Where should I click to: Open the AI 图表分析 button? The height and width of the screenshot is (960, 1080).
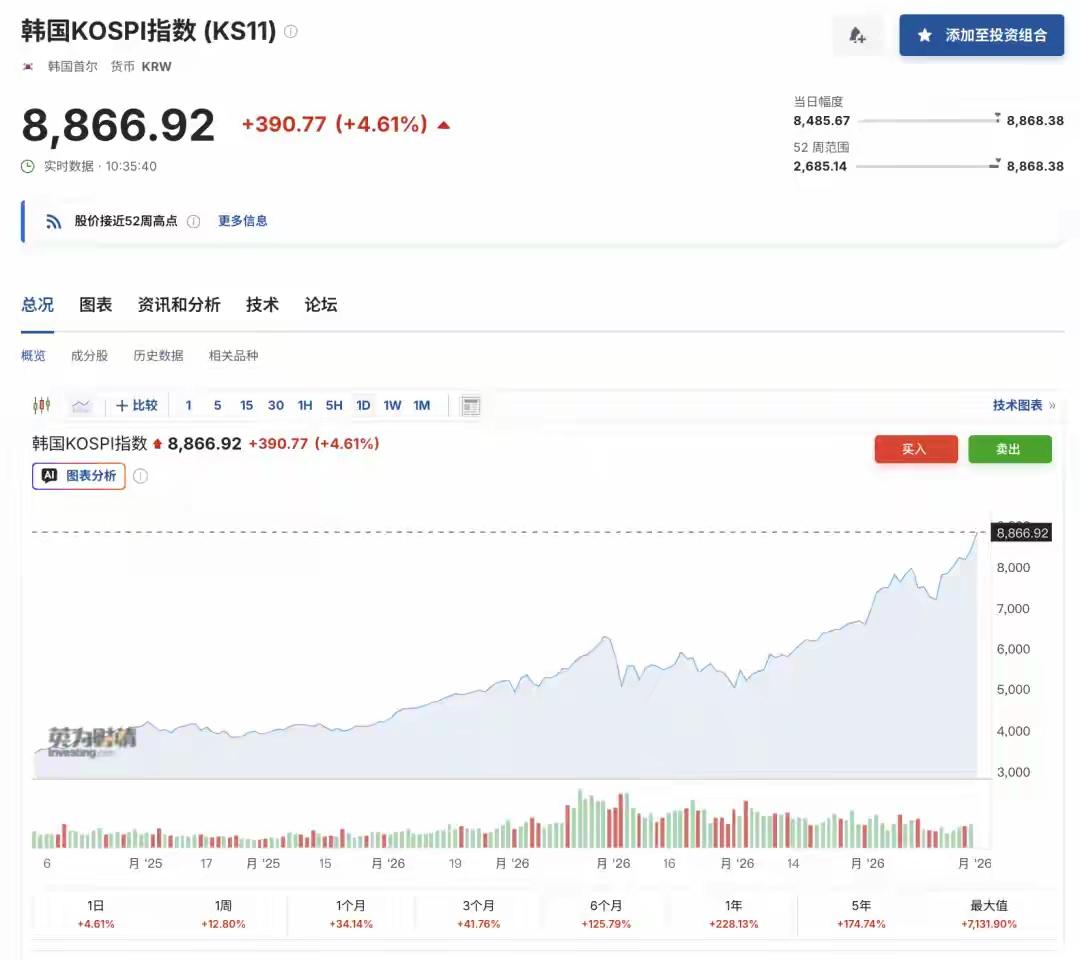tap(79, 476)
